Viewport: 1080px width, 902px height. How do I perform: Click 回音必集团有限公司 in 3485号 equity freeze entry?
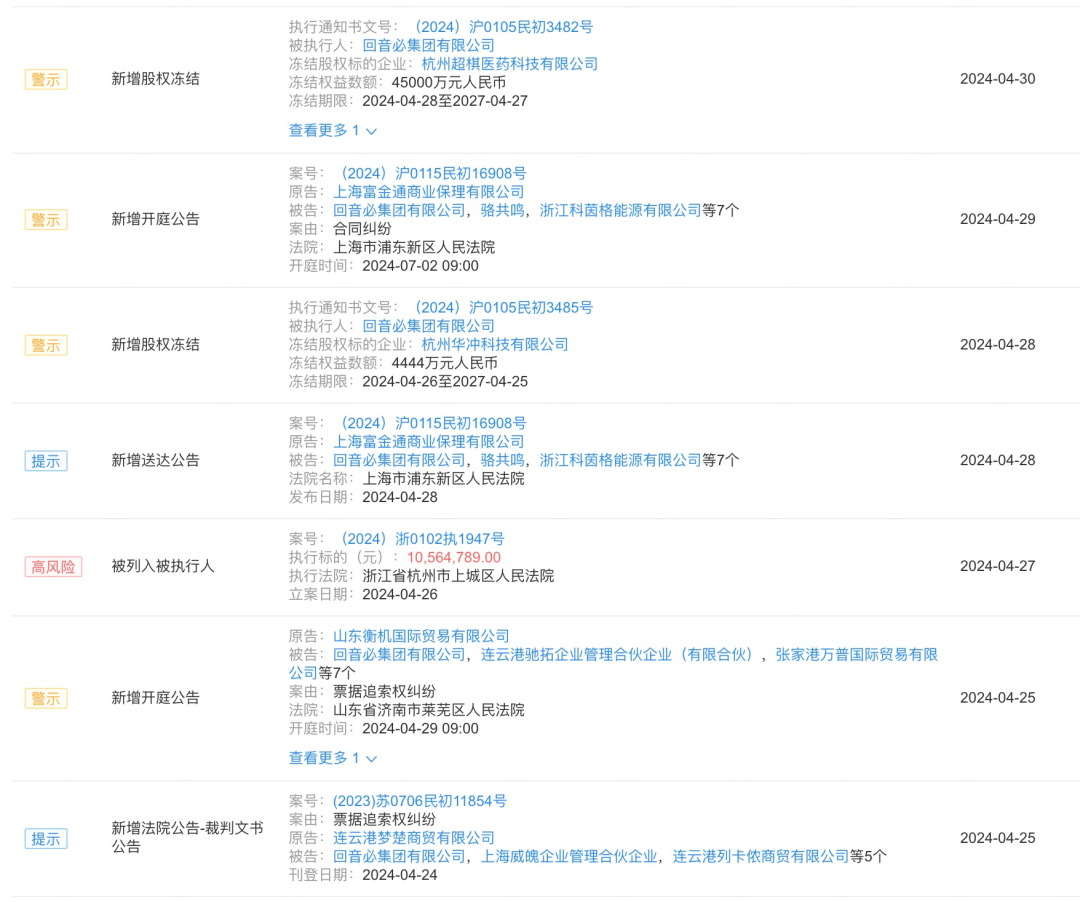(x=428, y=326)
